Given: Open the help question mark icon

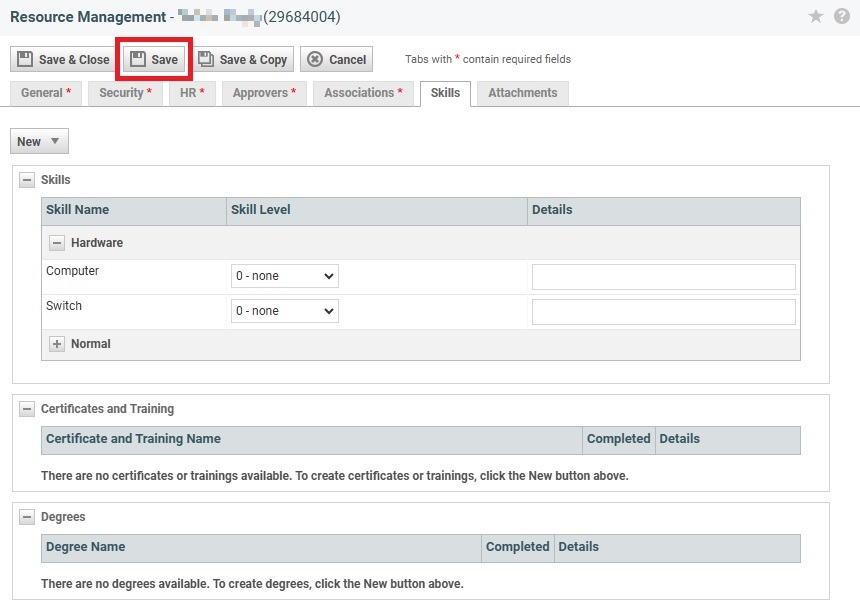Looking at the screenshot, I should (x=841, y=17).
